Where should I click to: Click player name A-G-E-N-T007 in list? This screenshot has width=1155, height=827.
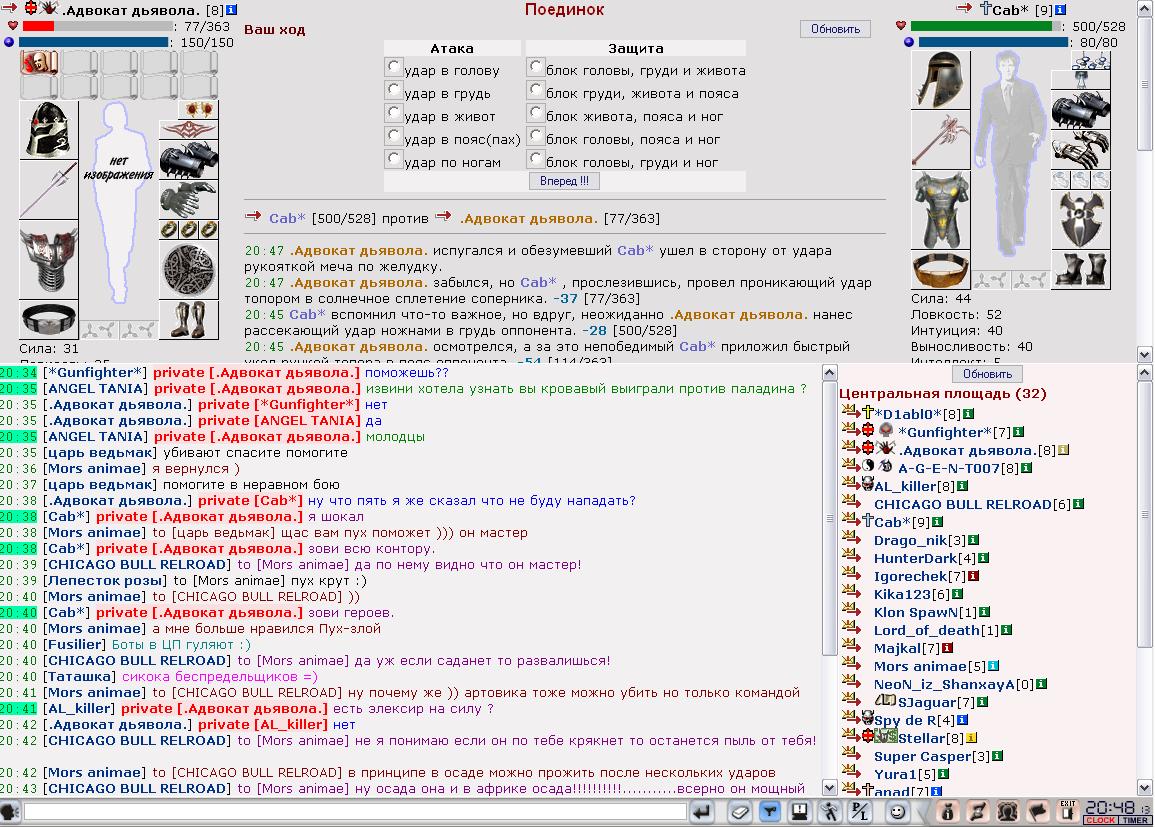click(x=949, y=468)
